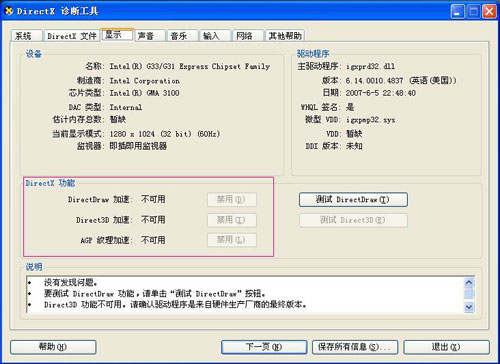Click the note about 测试 DirectDraw 按钮
Viewport: 500px width, 364px height.
coord(155,294)
